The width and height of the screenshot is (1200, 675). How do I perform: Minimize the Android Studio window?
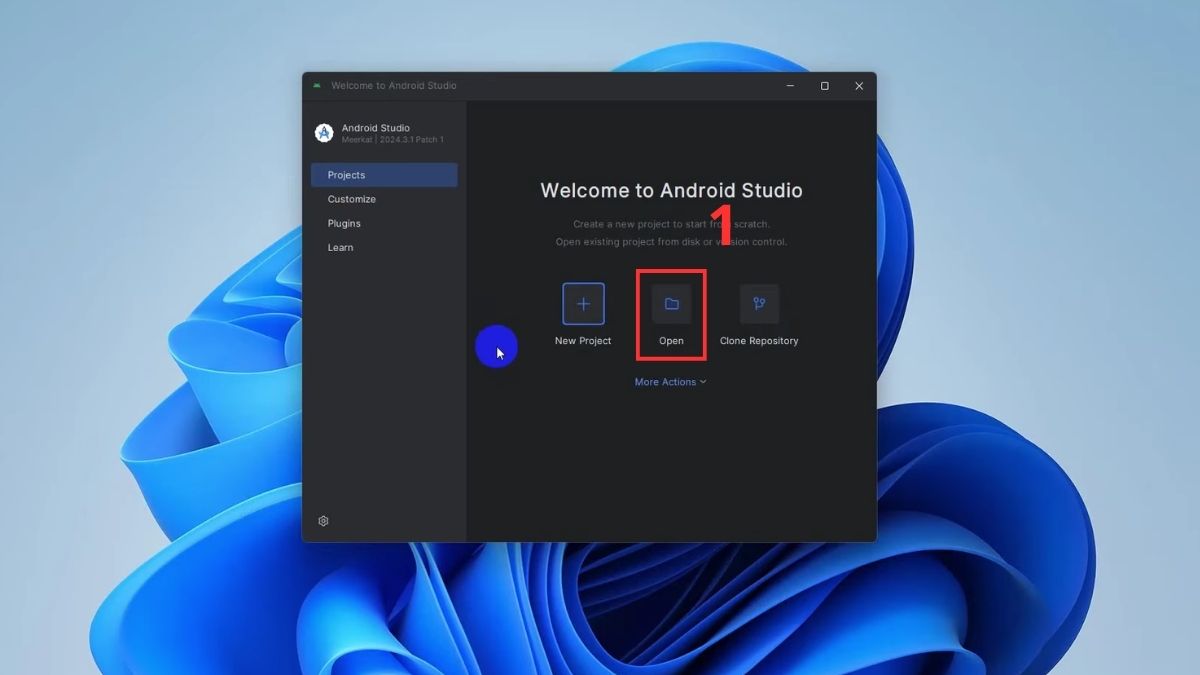pos(790,86)
